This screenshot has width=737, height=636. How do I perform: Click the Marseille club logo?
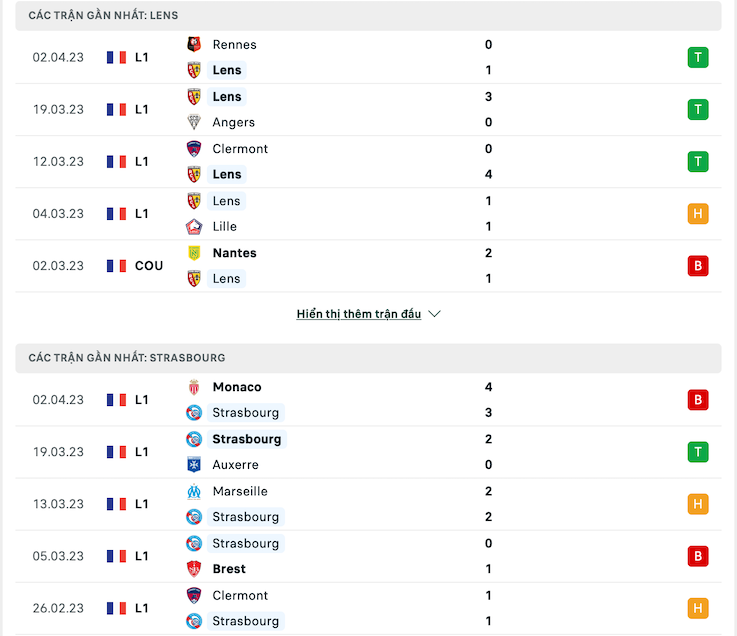pos(194,491)
